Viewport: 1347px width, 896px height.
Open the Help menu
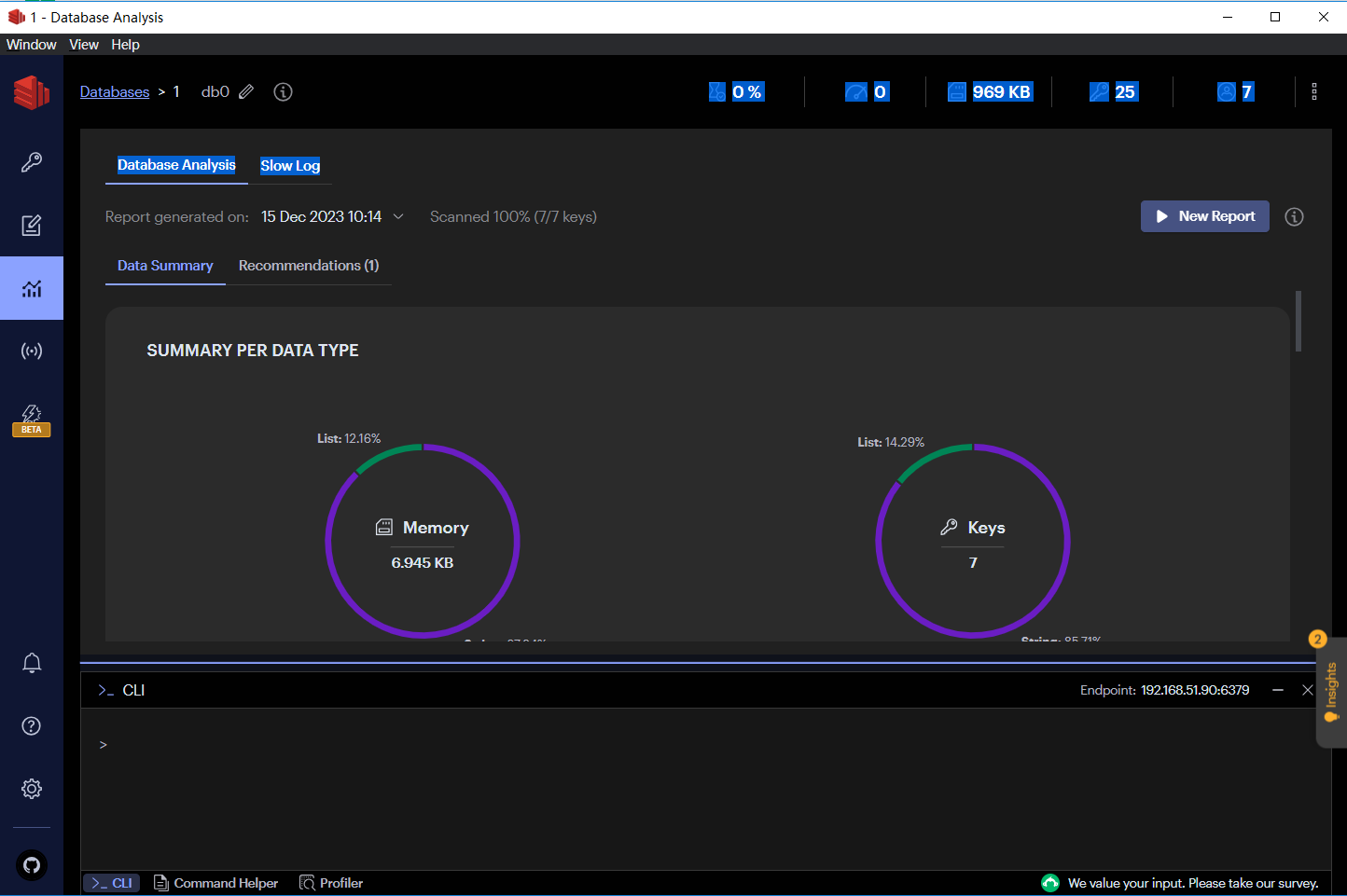125,45
